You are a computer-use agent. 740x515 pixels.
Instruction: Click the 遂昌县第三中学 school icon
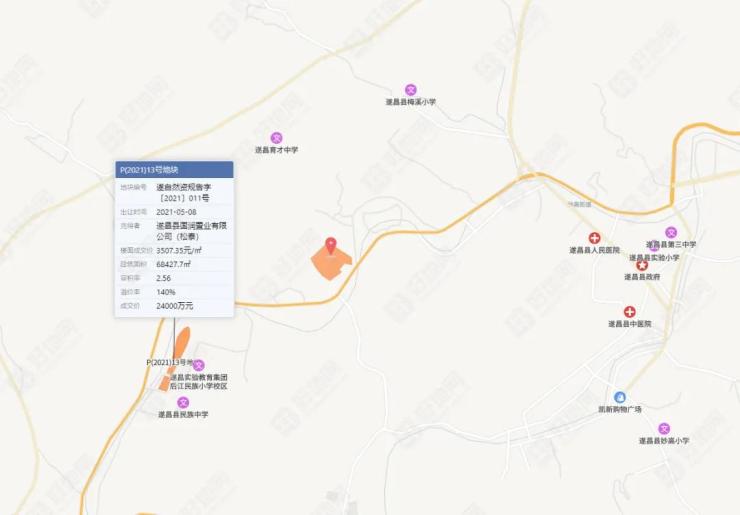671,232
